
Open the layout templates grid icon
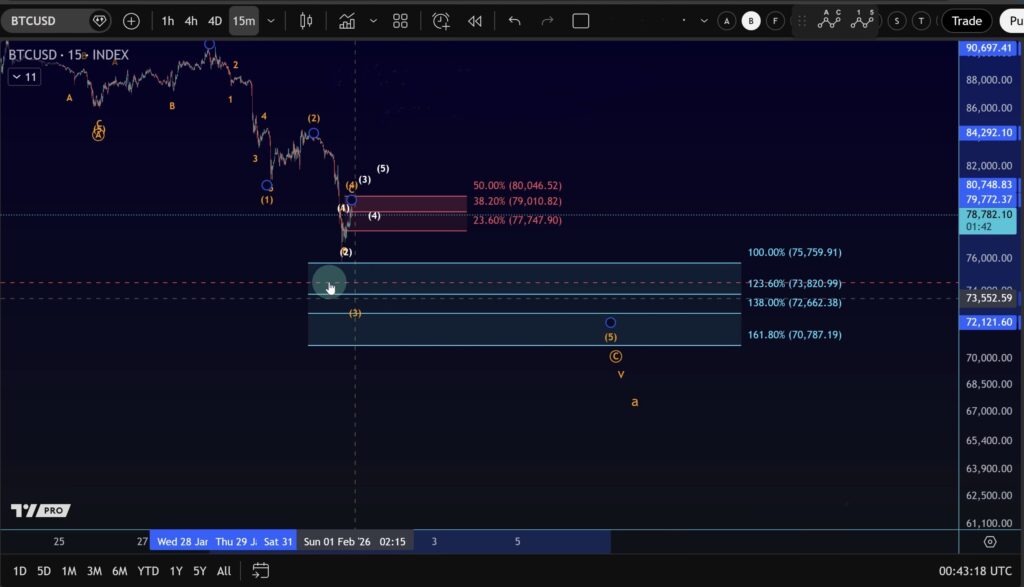pyautogui.click(x=400, y=21)
